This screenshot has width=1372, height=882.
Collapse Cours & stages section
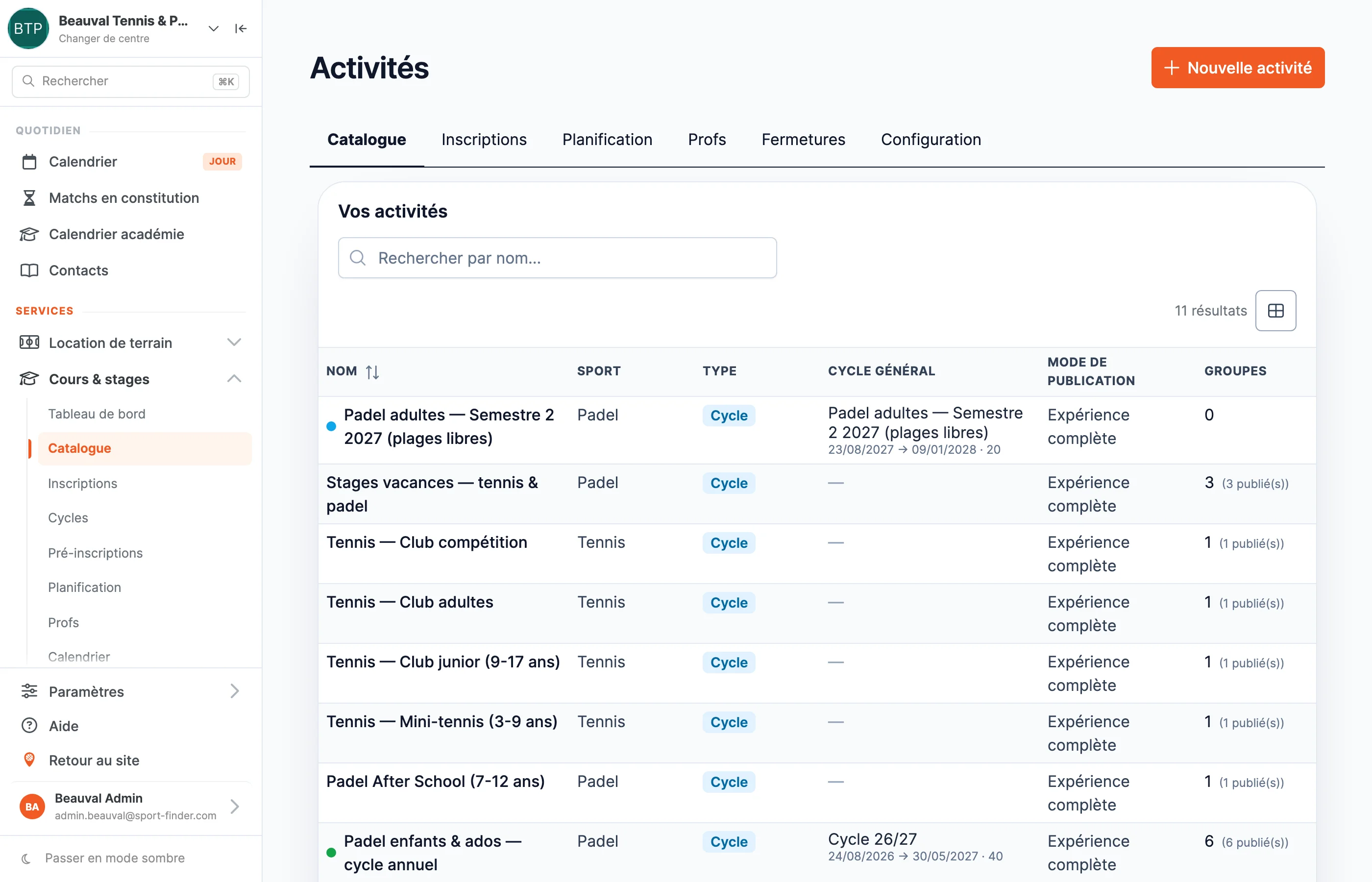click(x=234, y=379)
